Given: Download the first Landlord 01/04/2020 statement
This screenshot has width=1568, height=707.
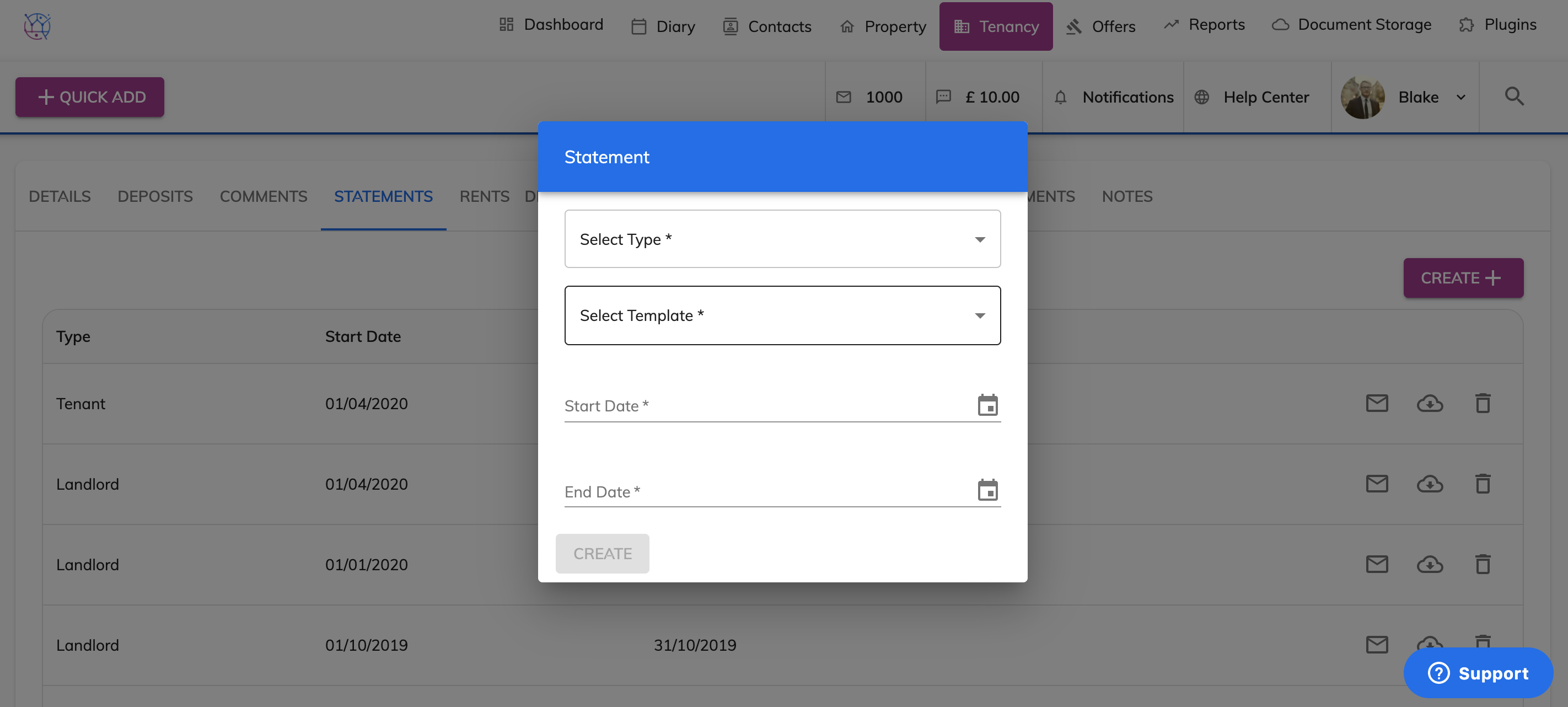Looking at the screenshot, I should click(x=1429, y=484).
